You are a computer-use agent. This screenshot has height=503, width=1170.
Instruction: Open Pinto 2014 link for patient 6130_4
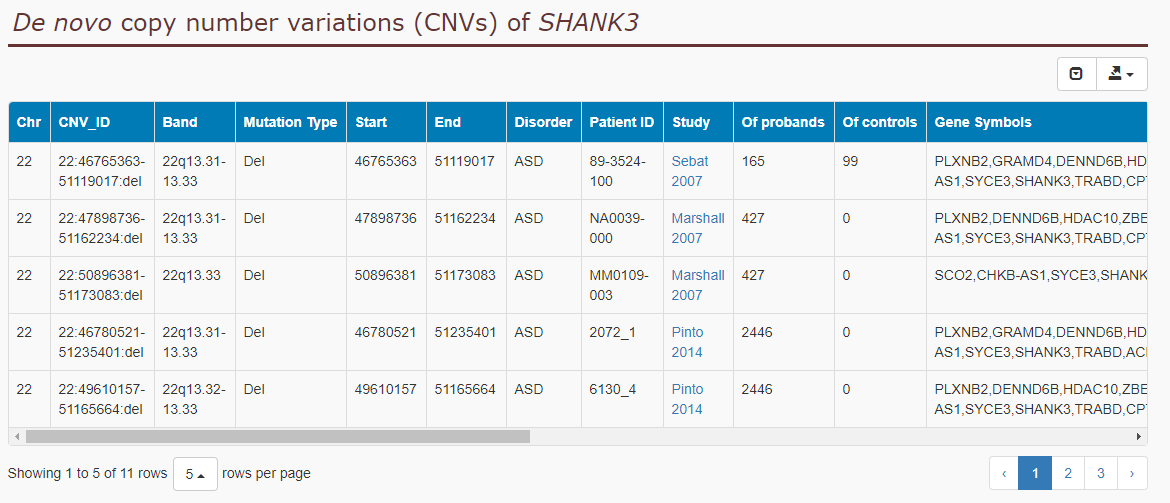tap(687, 399)
